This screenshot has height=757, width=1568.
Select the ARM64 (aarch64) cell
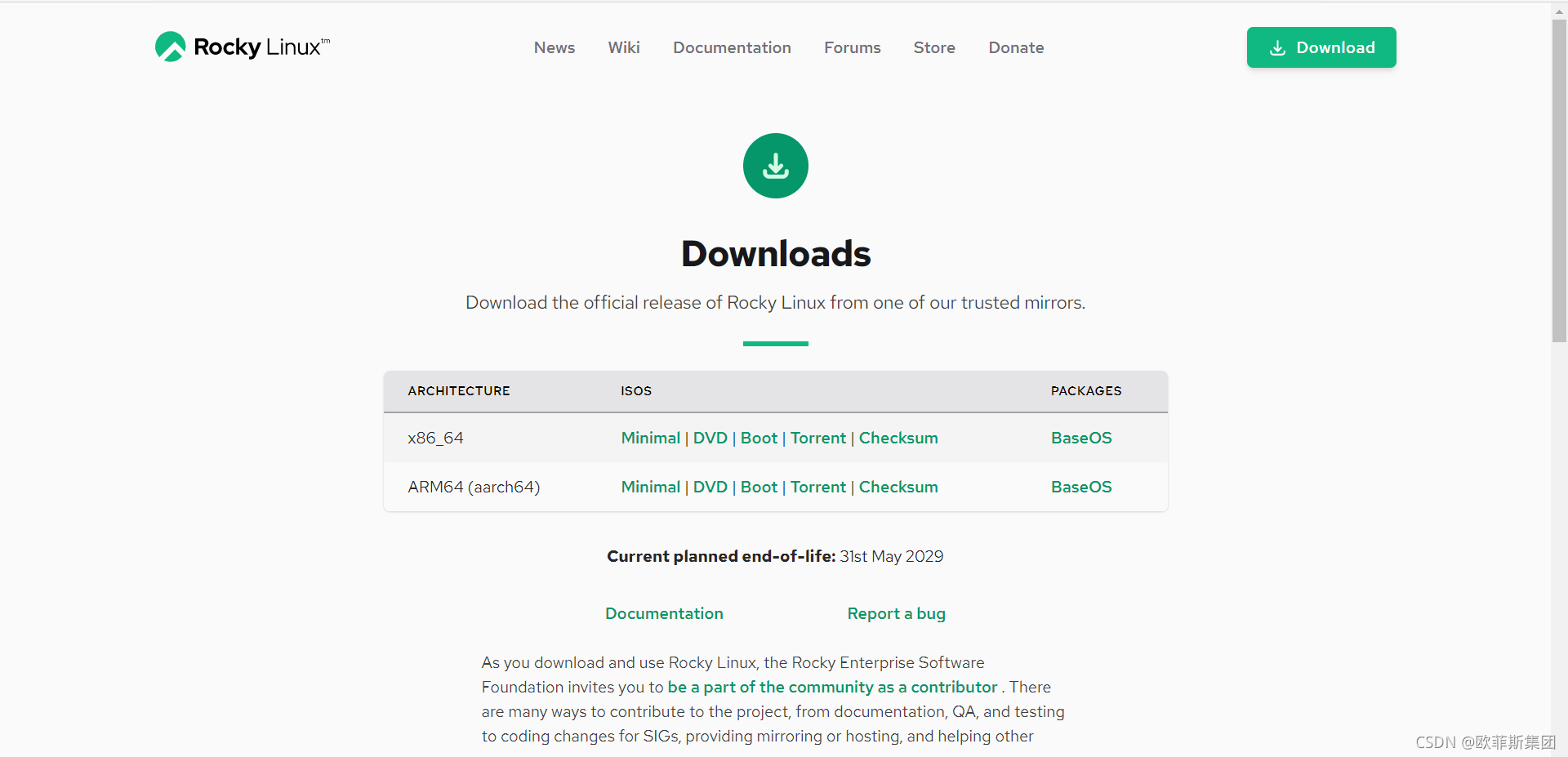(x=474, y=487)
